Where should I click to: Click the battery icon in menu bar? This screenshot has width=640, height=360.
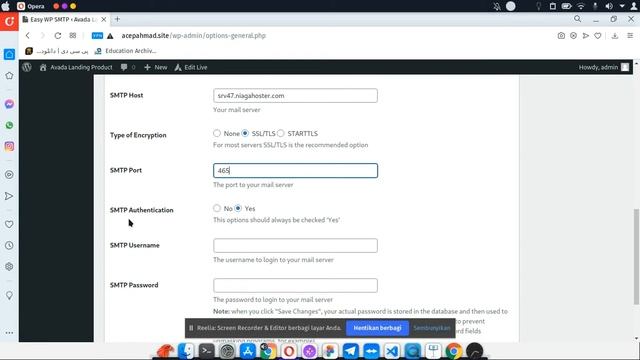click(566, 6)
